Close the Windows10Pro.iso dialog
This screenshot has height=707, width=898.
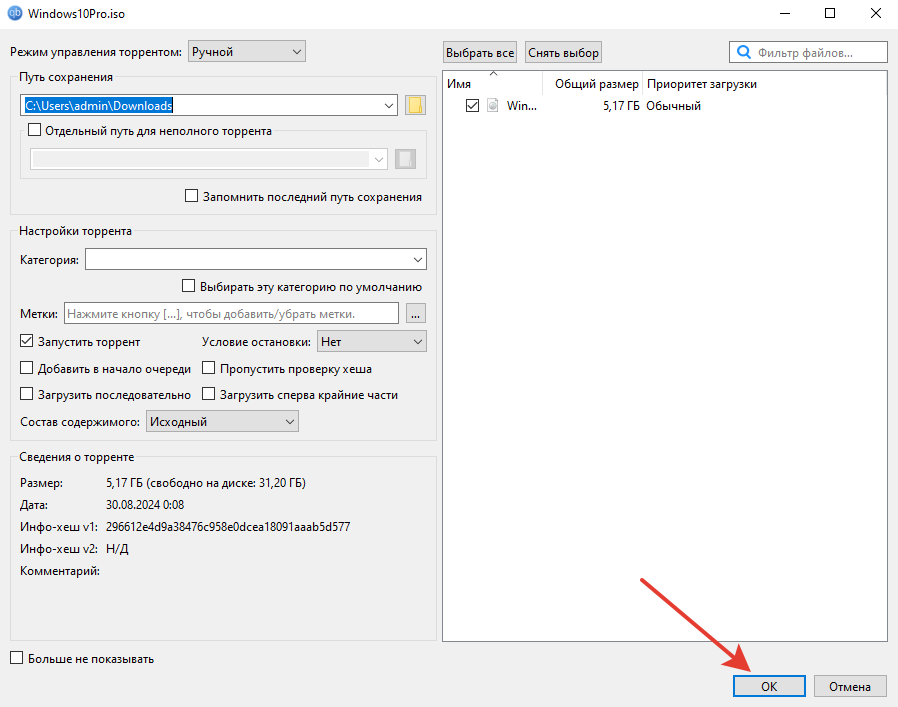point(876,13)
